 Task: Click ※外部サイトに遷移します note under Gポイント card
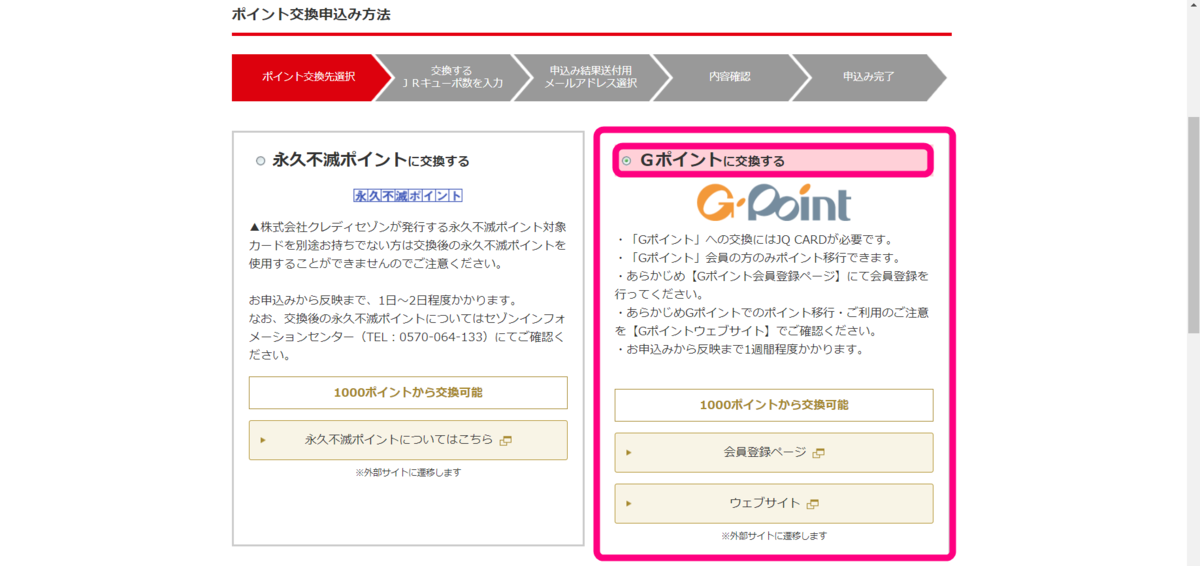774,536
